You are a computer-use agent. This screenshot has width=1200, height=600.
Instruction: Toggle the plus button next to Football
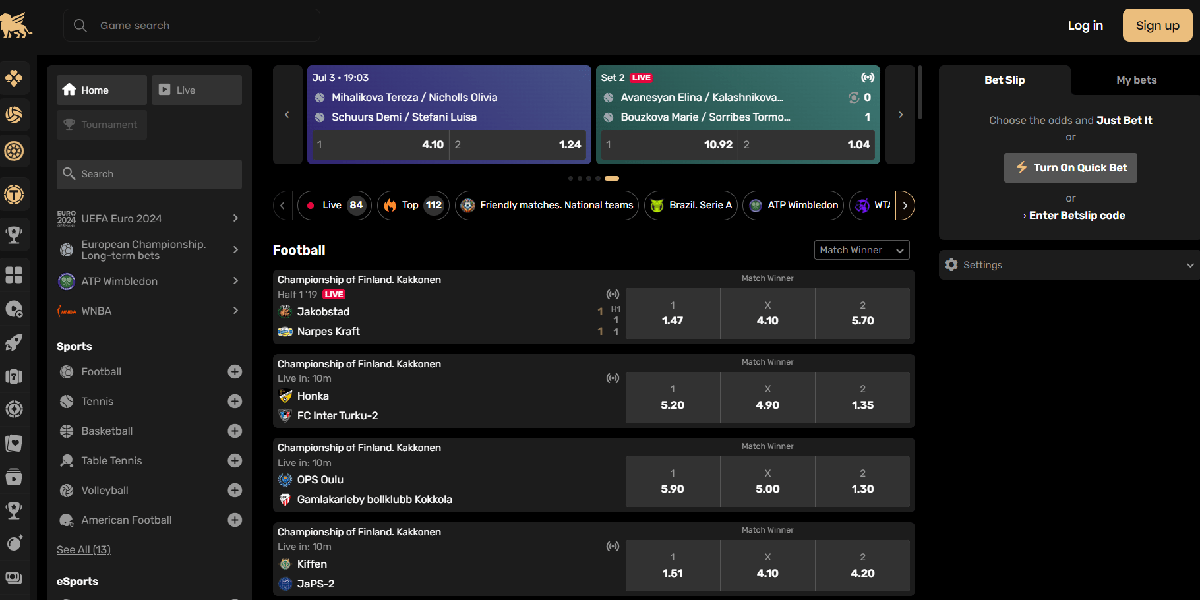pos(234,372)
